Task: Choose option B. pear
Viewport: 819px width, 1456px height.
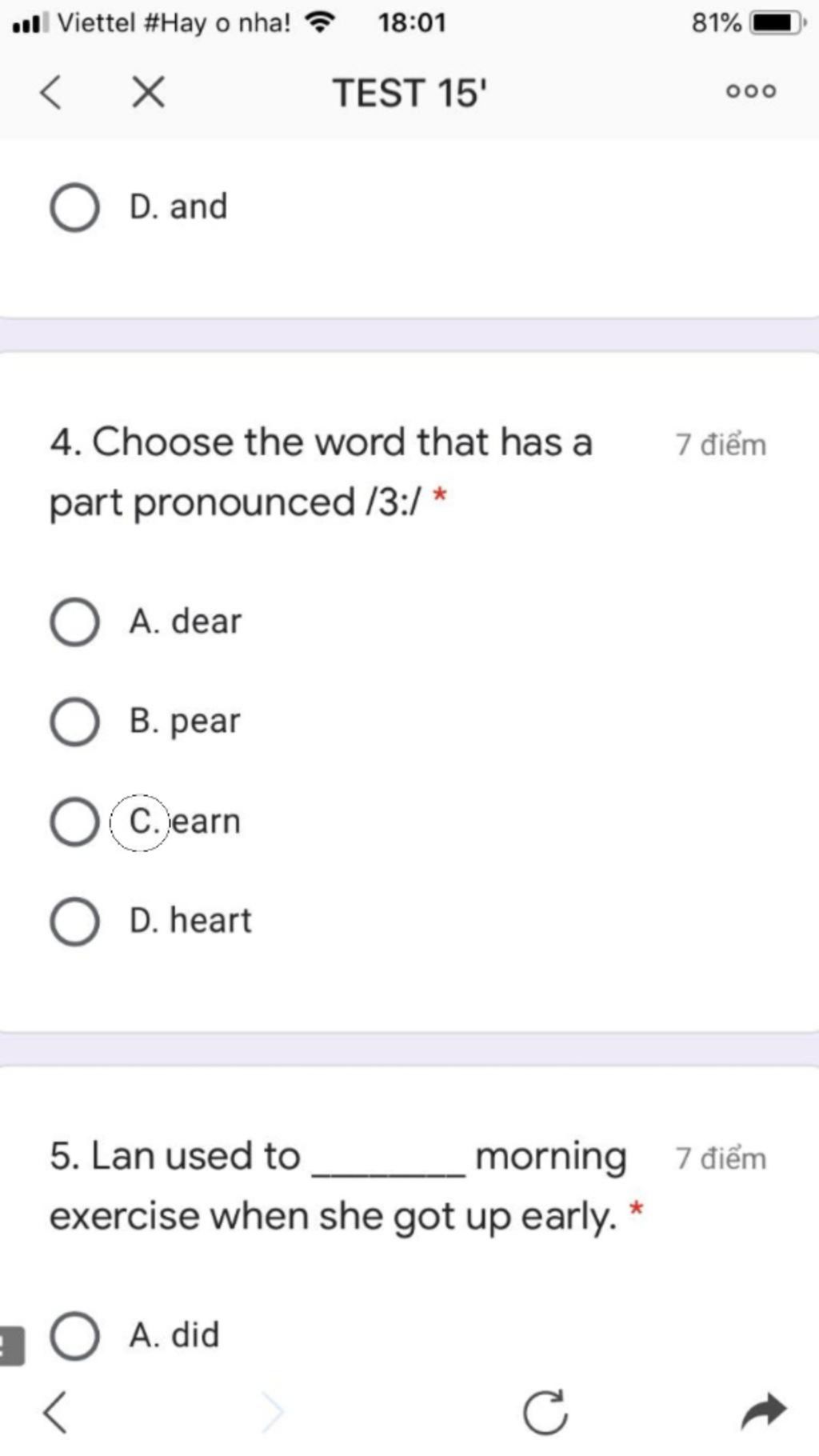Action: pyautogui.click(x=74, y=722)
